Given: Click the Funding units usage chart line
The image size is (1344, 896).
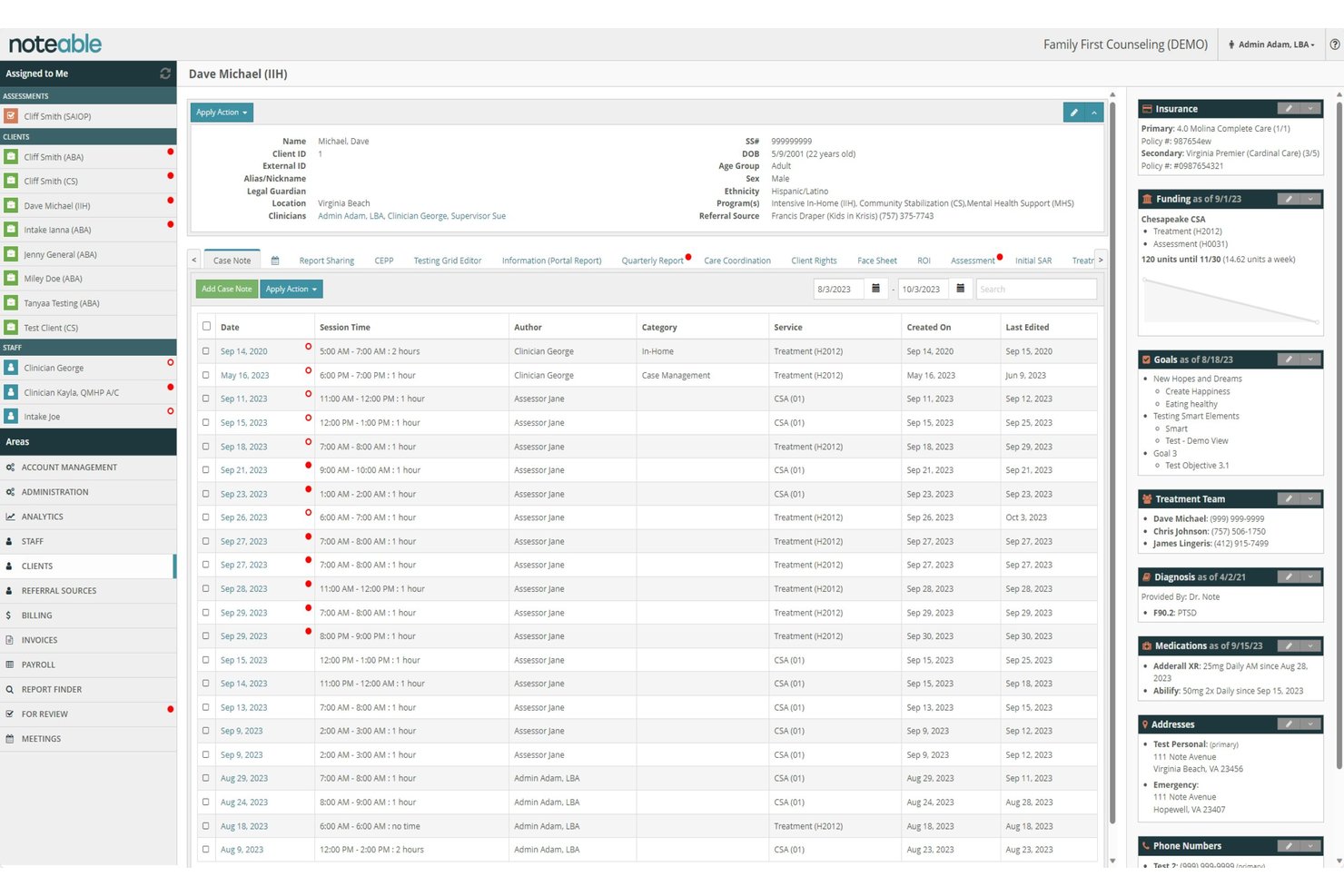Looking at the screenshot, I should point(1230,300).
